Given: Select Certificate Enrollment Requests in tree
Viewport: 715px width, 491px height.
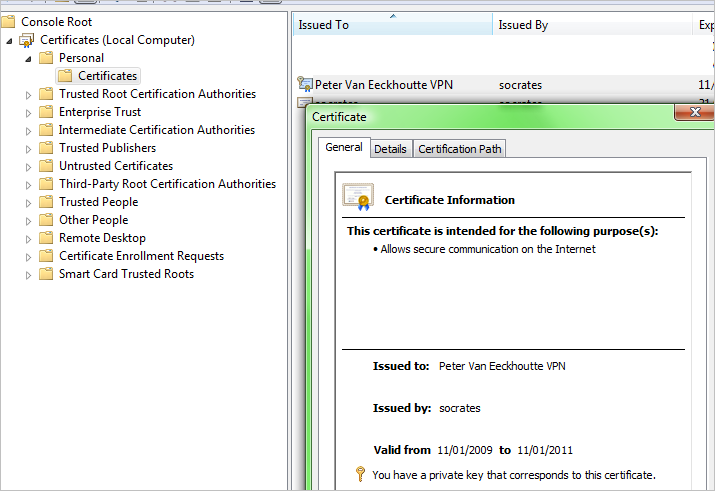Looking at the screenshot, I should click(141, 256).
